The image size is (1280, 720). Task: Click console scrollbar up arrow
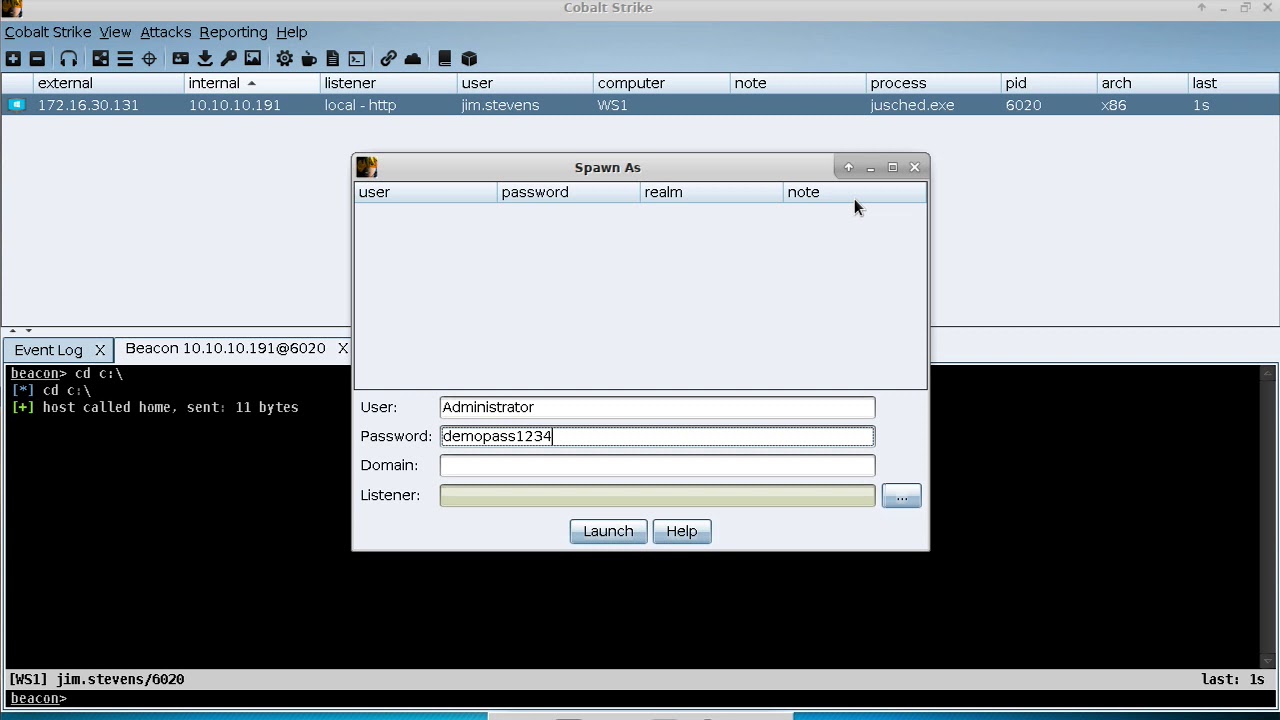(1268, 374)
